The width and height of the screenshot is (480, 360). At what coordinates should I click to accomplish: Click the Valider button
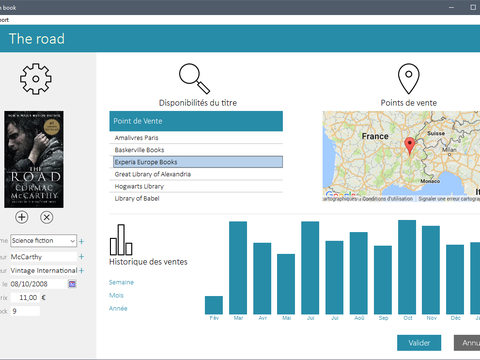pos(419,343)
